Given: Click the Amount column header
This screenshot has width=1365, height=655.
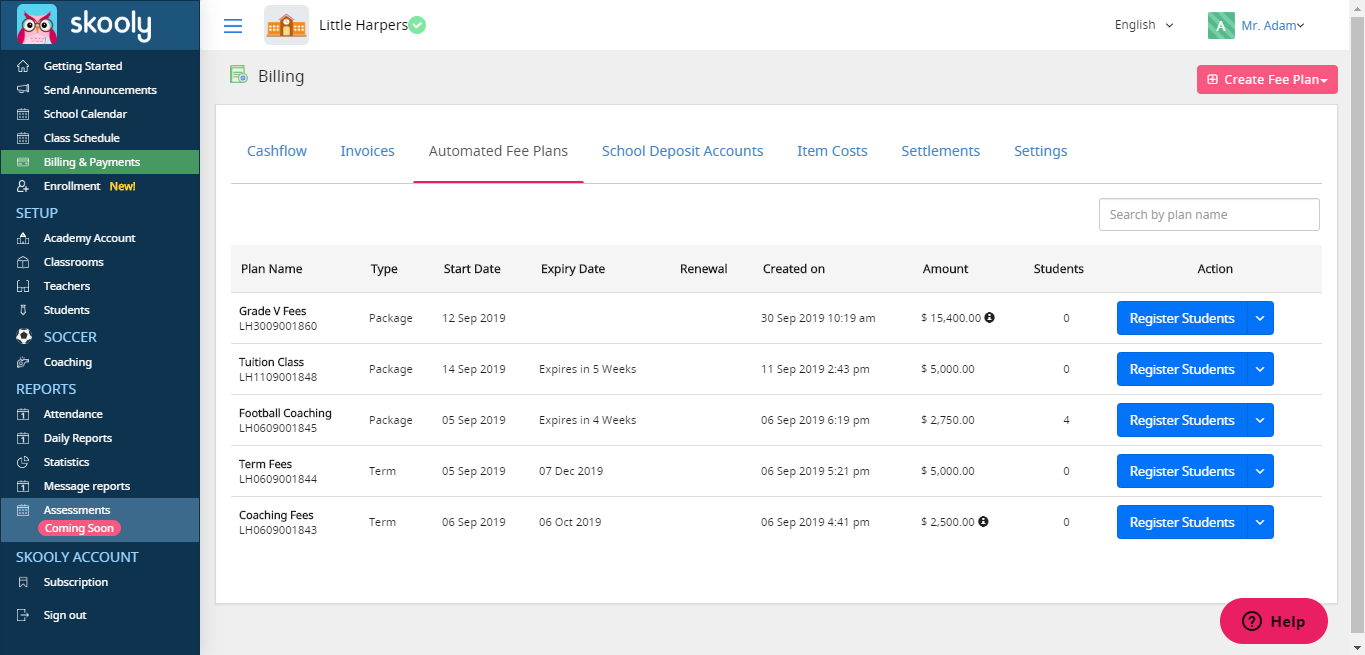Looking at the screenshot, I should [945, 268].
